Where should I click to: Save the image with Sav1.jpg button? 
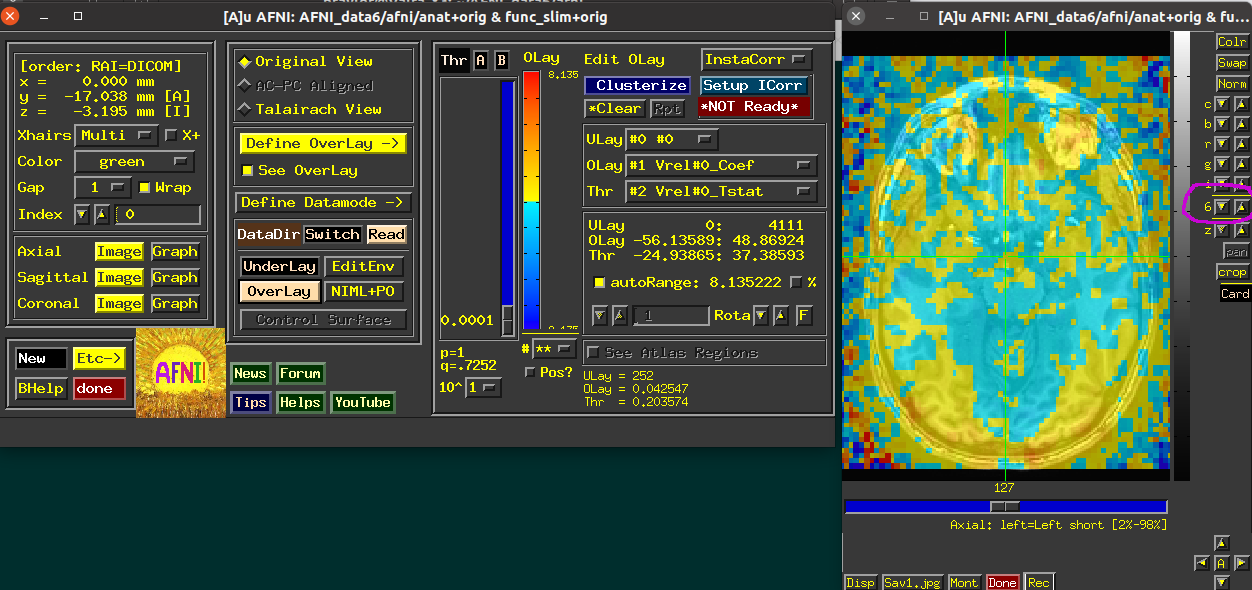click(911, 583)
